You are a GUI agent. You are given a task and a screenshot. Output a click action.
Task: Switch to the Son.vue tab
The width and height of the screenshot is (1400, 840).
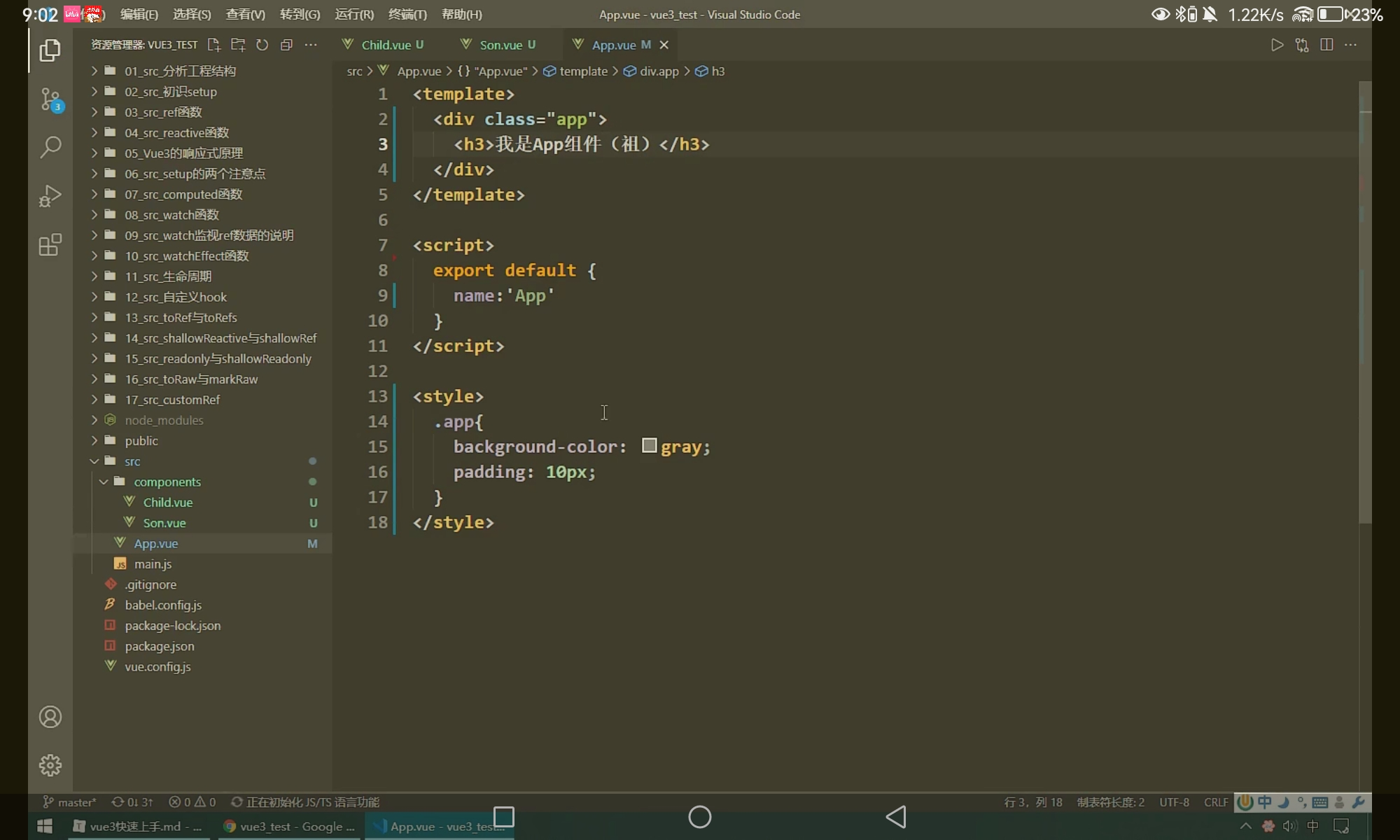click(x=500, y=45)
